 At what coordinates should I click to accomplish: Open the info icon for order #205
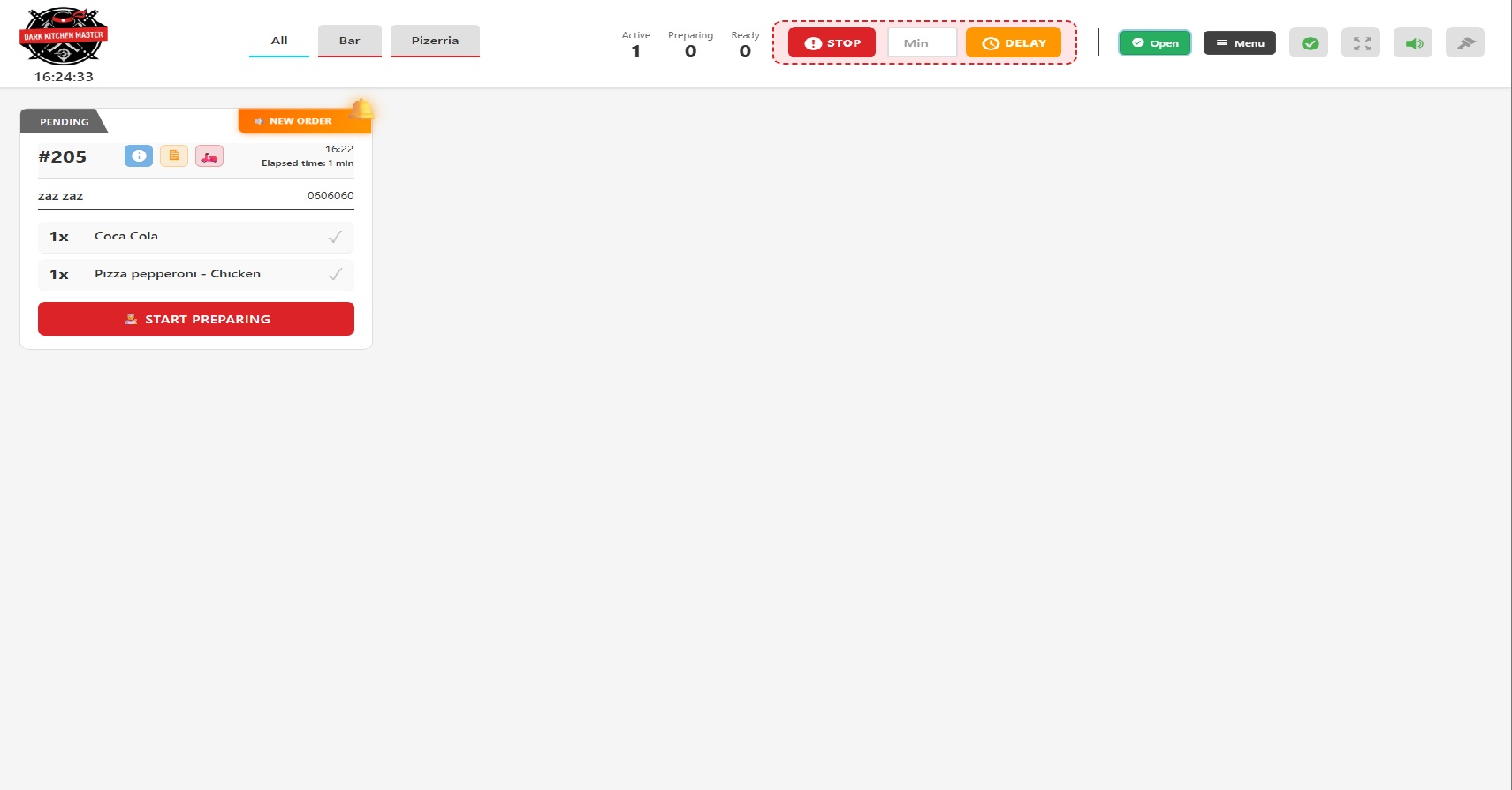coord(139,156)
